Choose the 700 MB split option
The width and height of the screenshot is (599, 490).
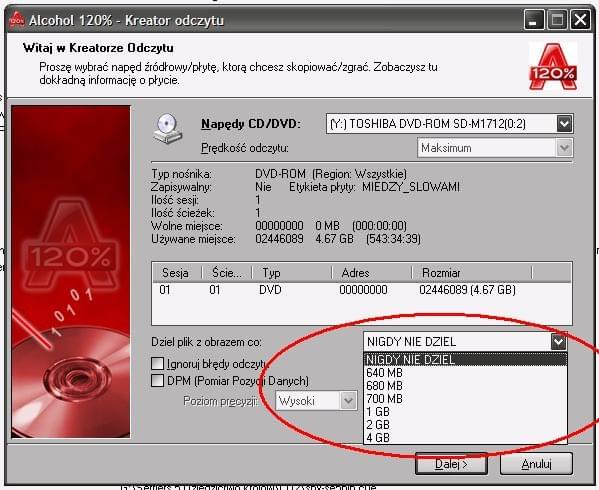(x=465, y=399)
